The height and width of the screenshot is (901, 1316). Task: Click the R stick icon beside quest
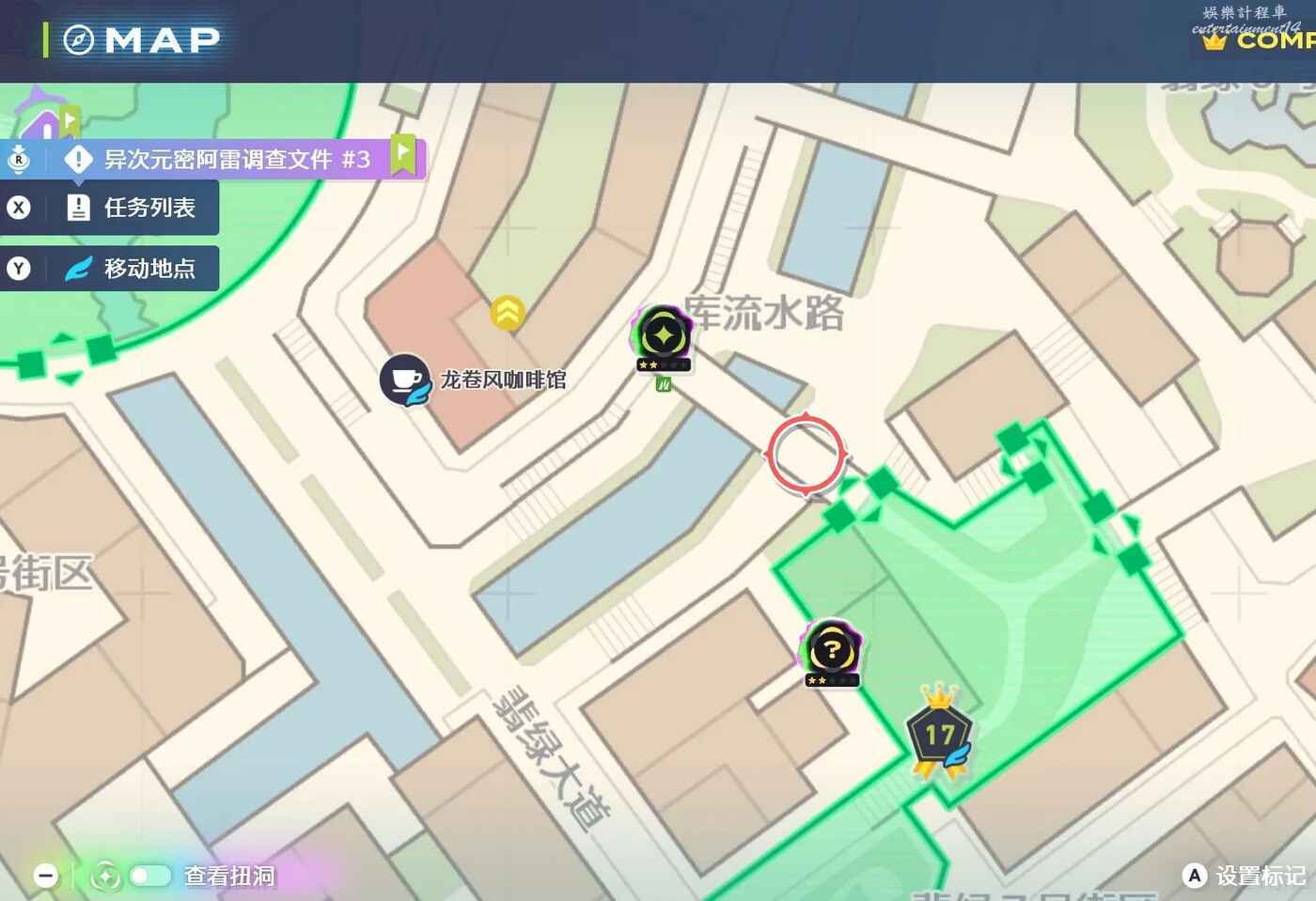coord(18,160)
